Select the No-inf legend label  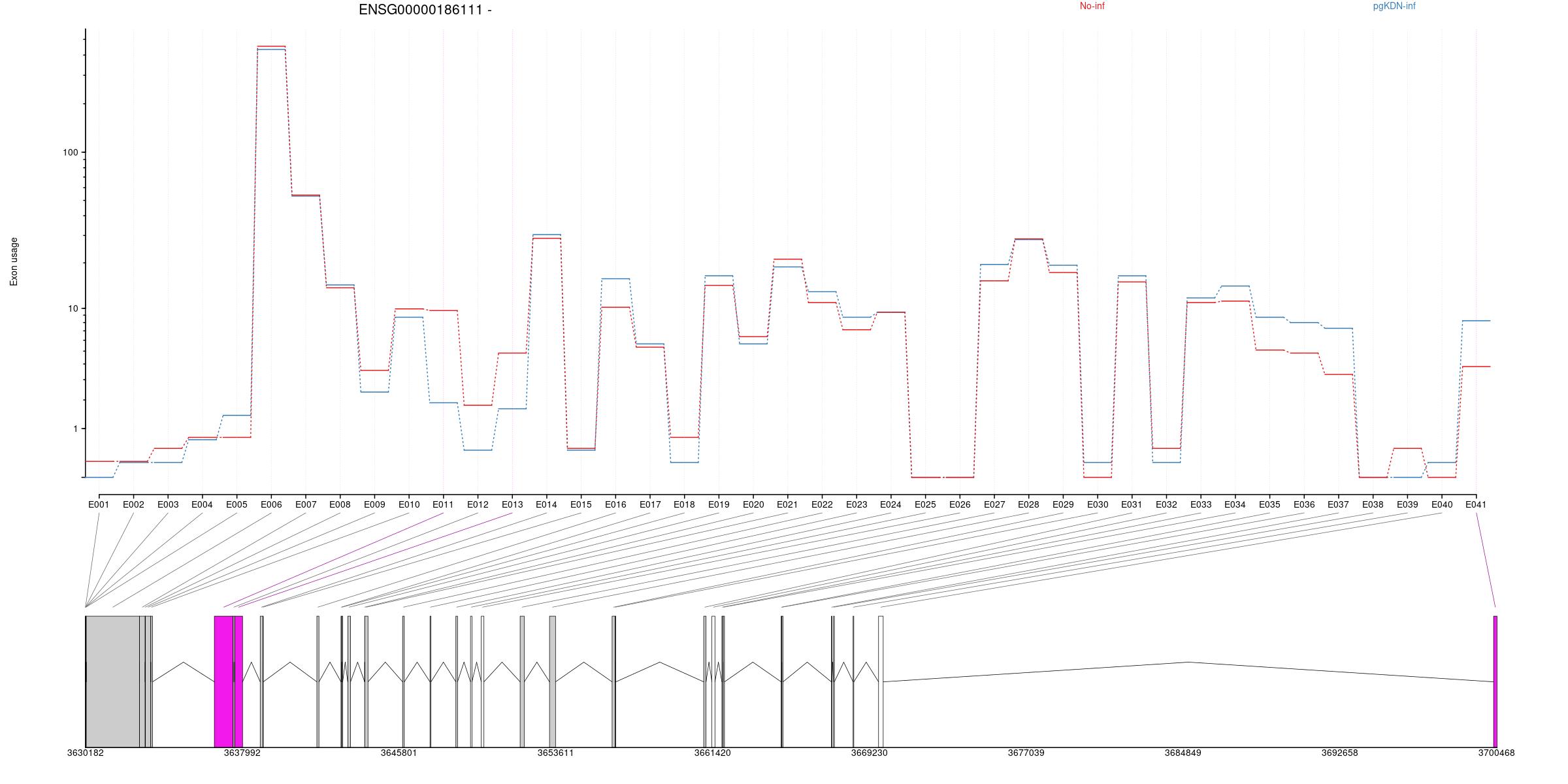click(x=1092, y=6)
